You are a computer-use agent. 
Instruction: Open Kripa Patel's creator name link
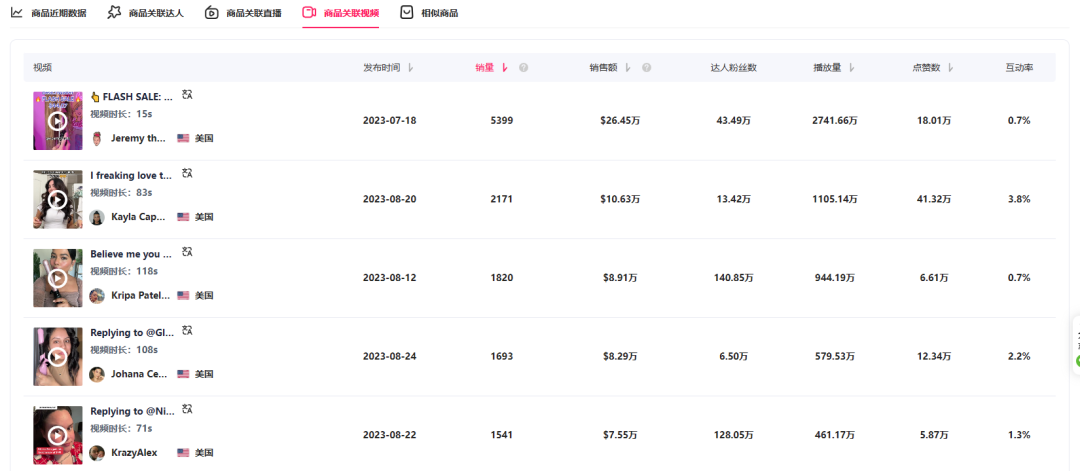[138, 296]
